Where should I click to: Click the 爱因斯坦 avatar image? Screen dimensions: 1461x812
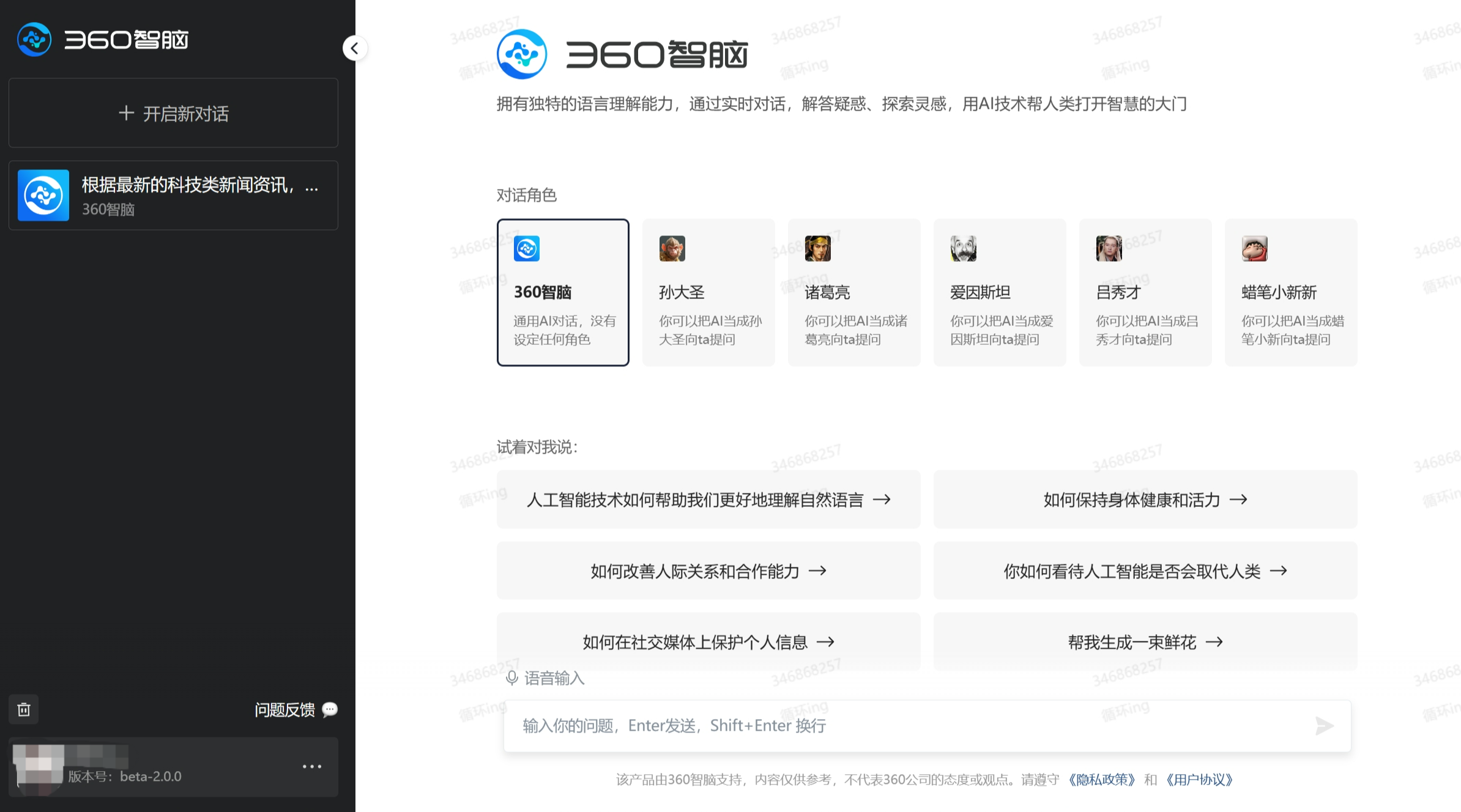(964, 249)
